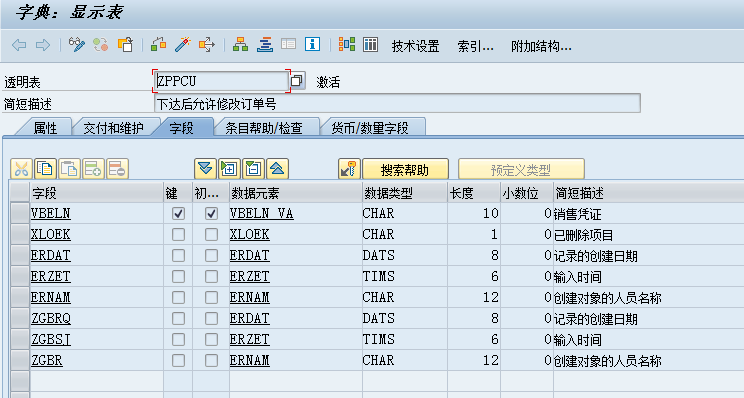Select the ZGBR row selector
The image size is (744, 398).
20,361
